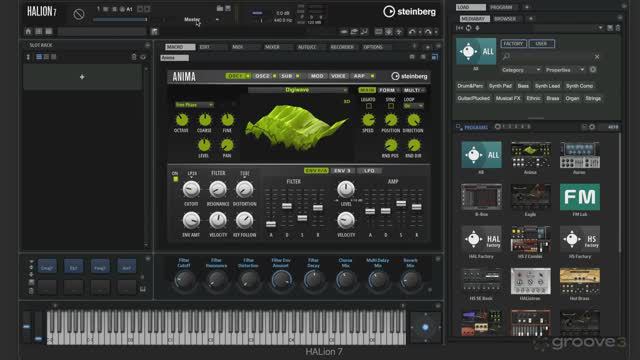Screen dimensions: 640x360
Task: Click the sphere XY control pad
Action: 425,327
